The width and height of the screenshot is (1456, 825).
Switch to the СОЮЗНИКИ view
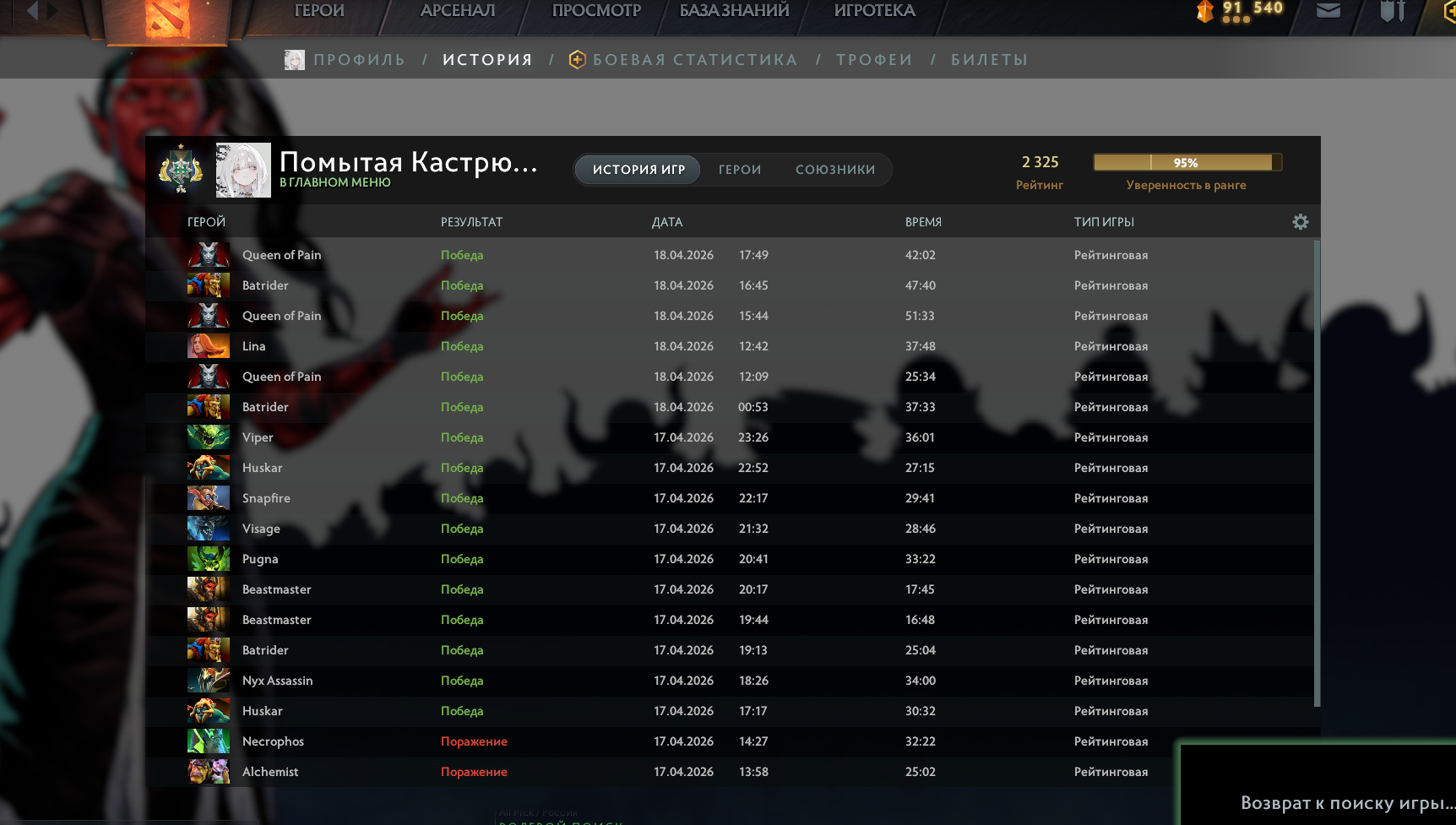point(835,170)
